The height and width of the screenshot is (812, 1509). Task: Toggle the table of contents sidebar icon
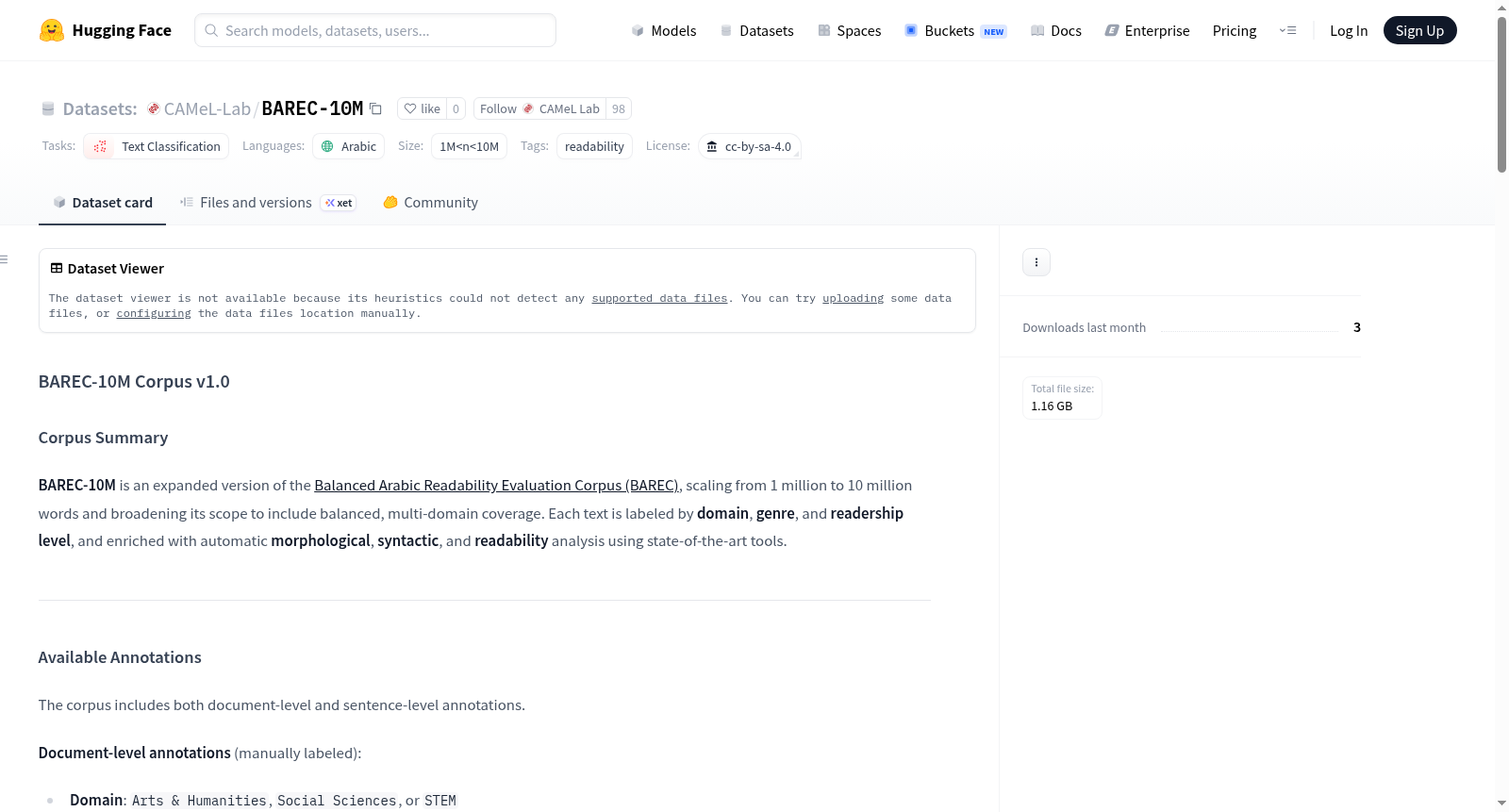pos(4,259)
